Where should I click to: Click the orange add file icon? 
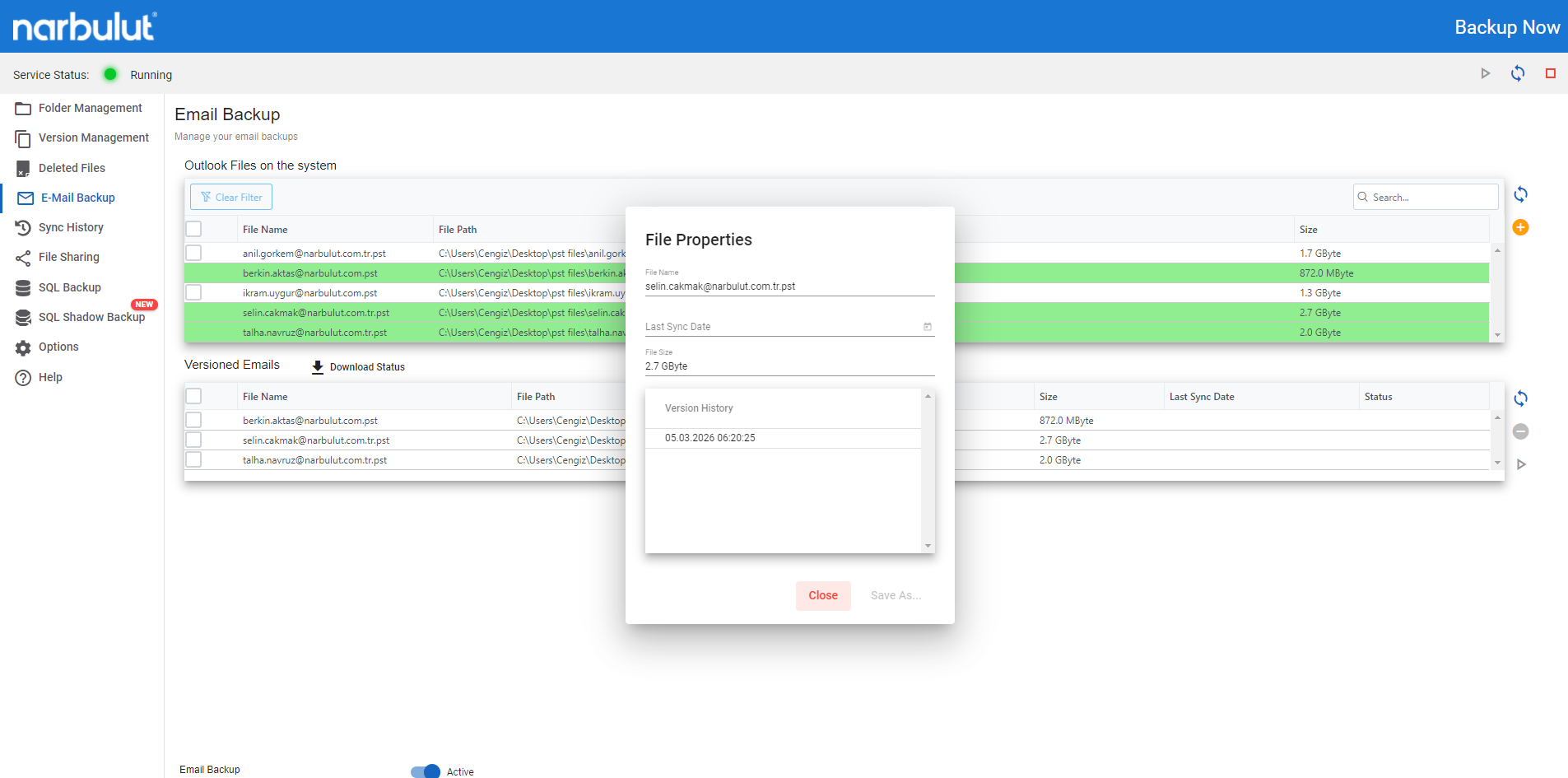[1520, 228]
